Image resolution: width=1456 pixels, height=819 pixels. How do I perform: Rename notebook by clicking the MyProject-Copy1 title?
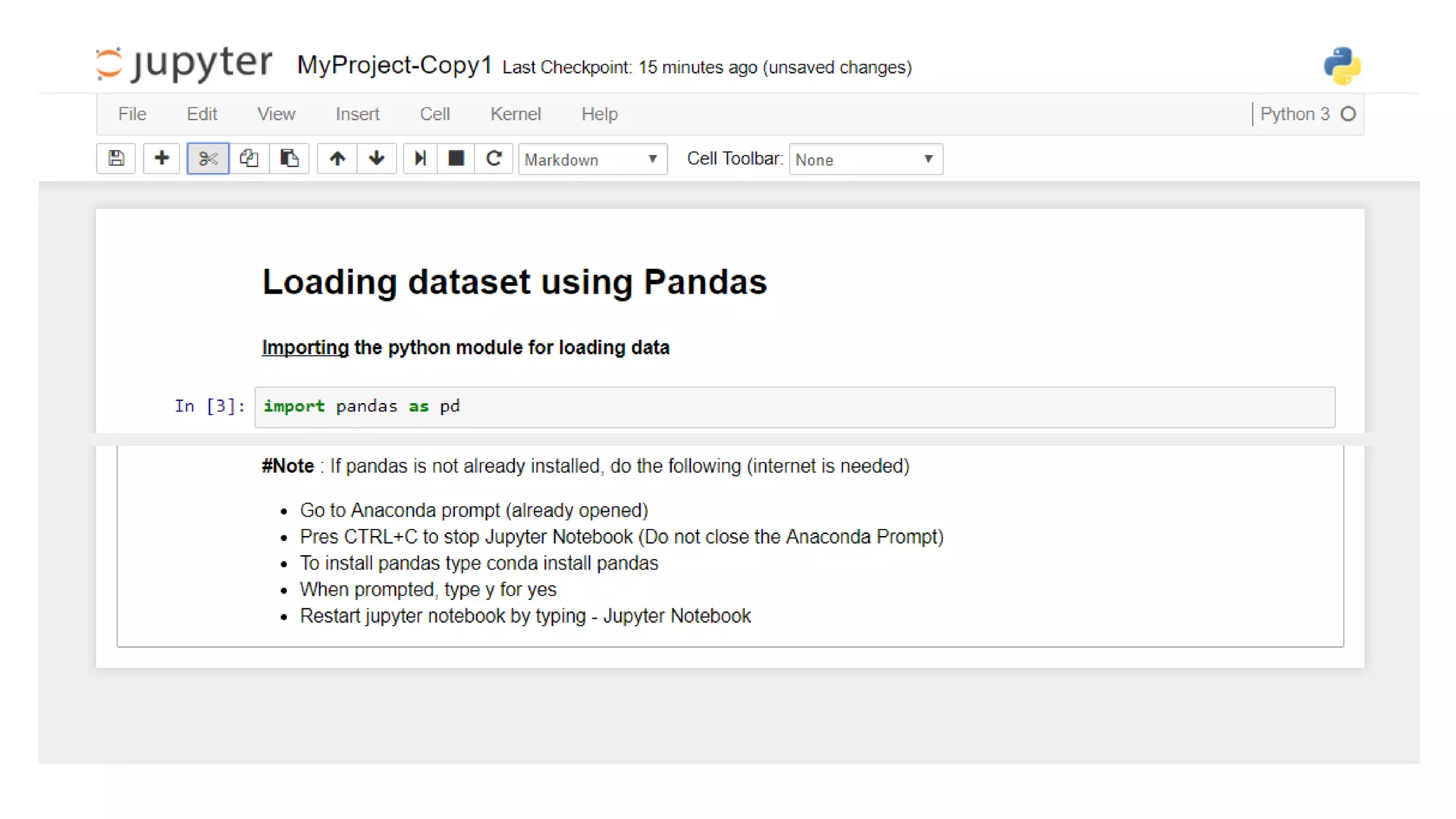(x=395, y=65)
